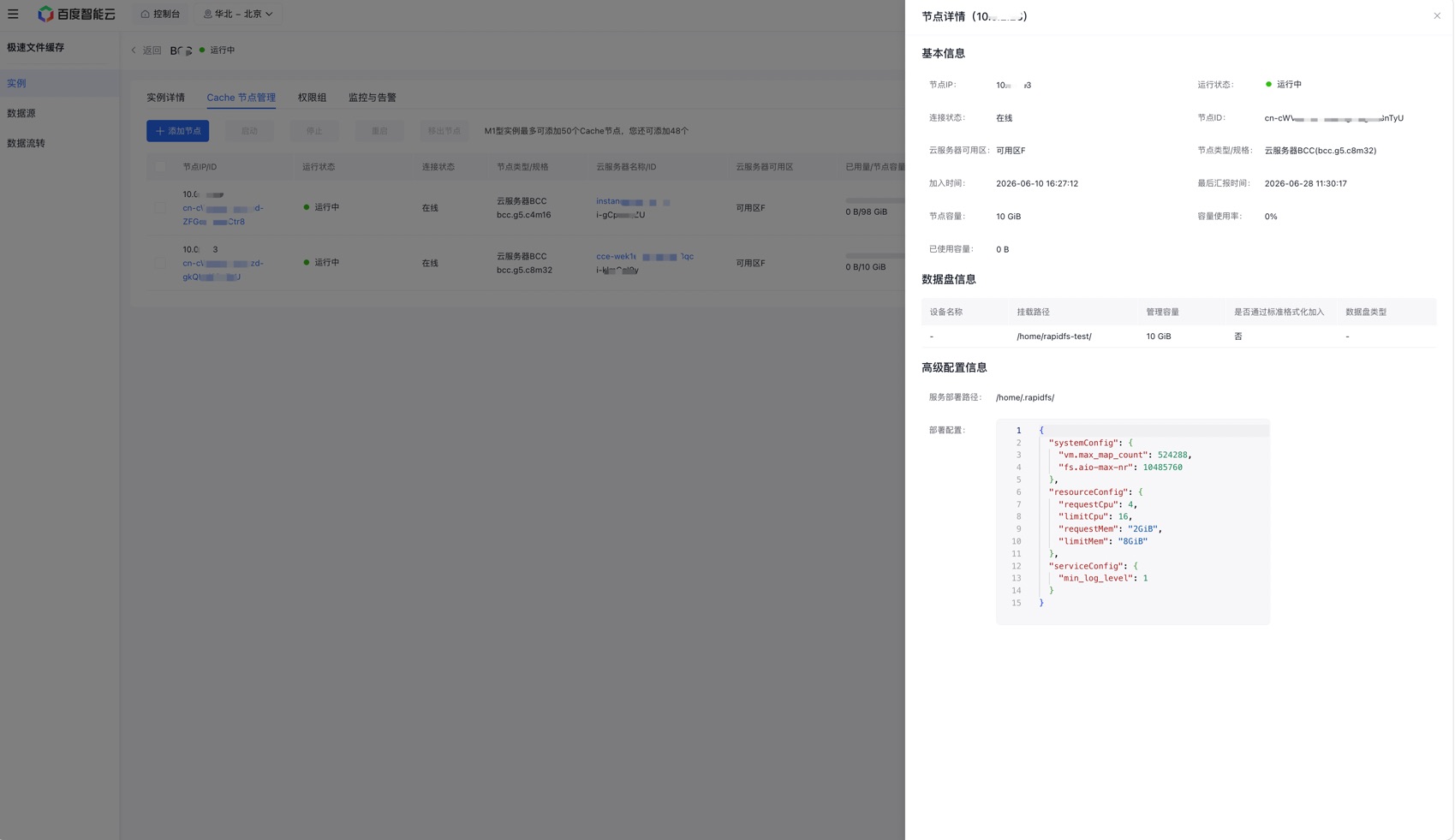Switch to the 实例详情 tab

pos(165,98)
